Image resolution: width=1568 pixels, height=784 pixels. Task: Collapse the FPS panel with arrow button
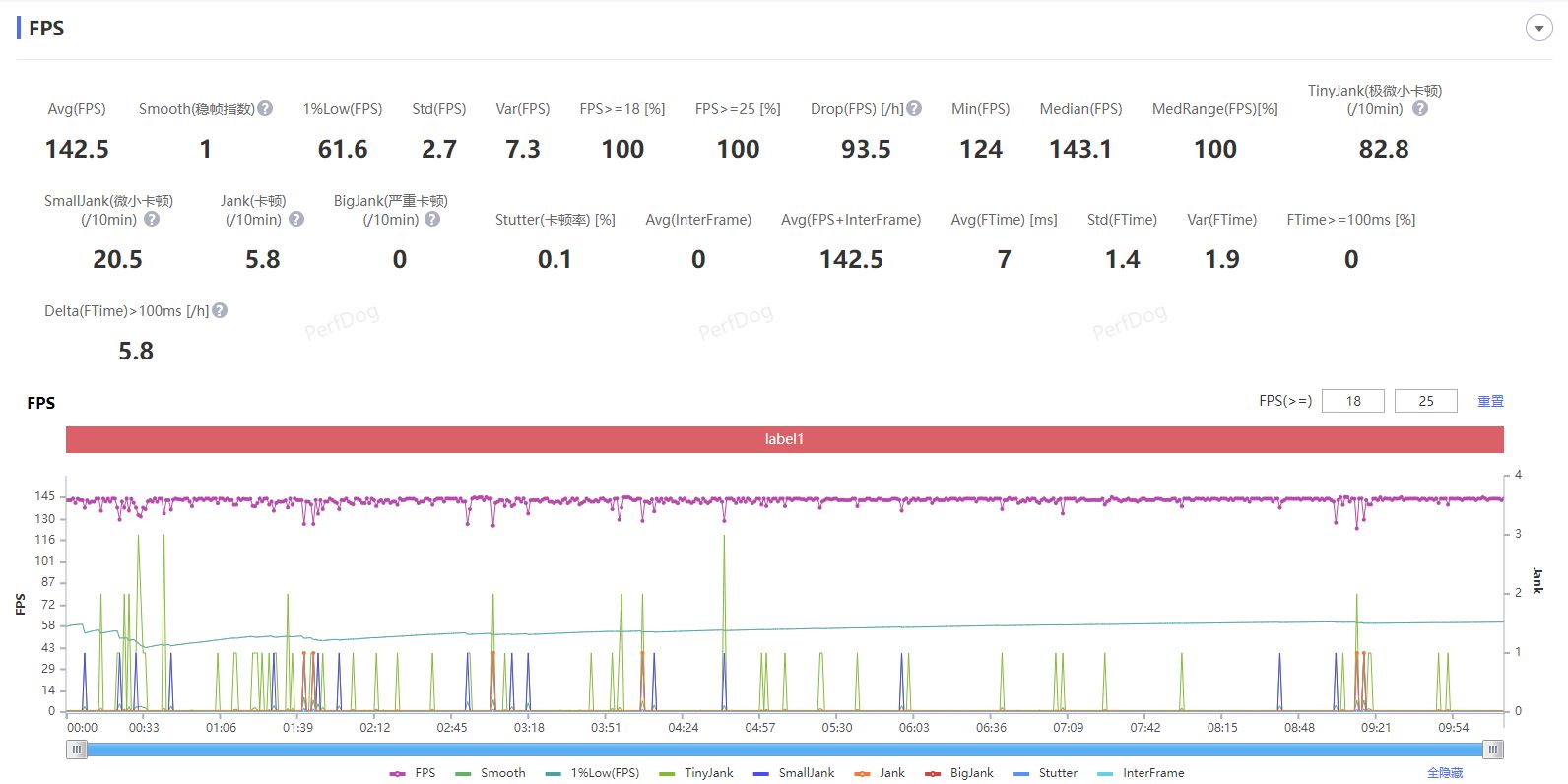[x=1538, y=29]
